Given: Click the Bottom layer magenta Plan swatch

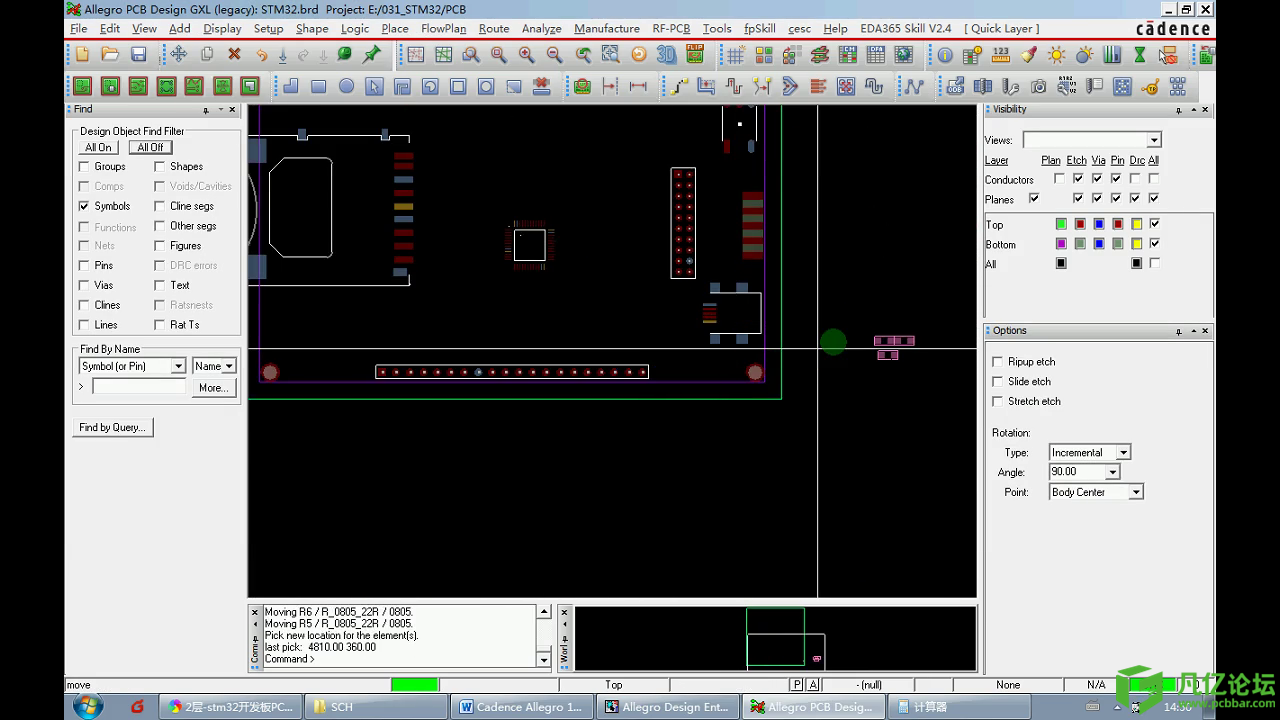Looking at the screenshot, I should (1061, 243).
